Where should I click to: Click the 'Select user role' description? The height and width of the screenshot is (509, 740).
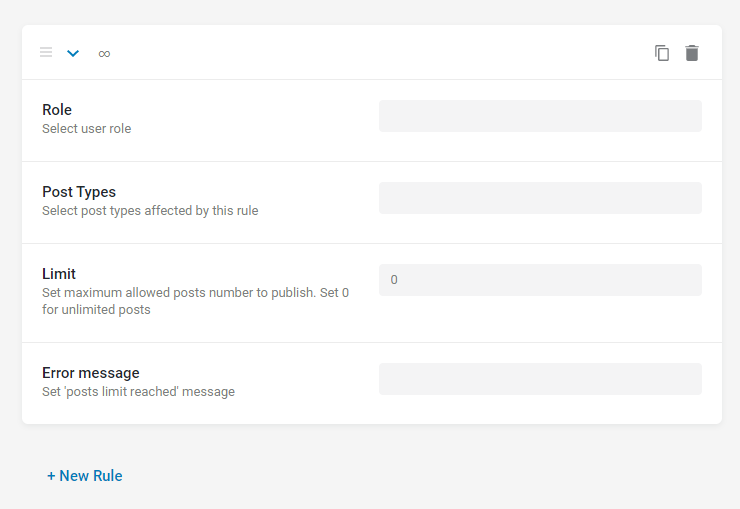[x=86, y=128]
